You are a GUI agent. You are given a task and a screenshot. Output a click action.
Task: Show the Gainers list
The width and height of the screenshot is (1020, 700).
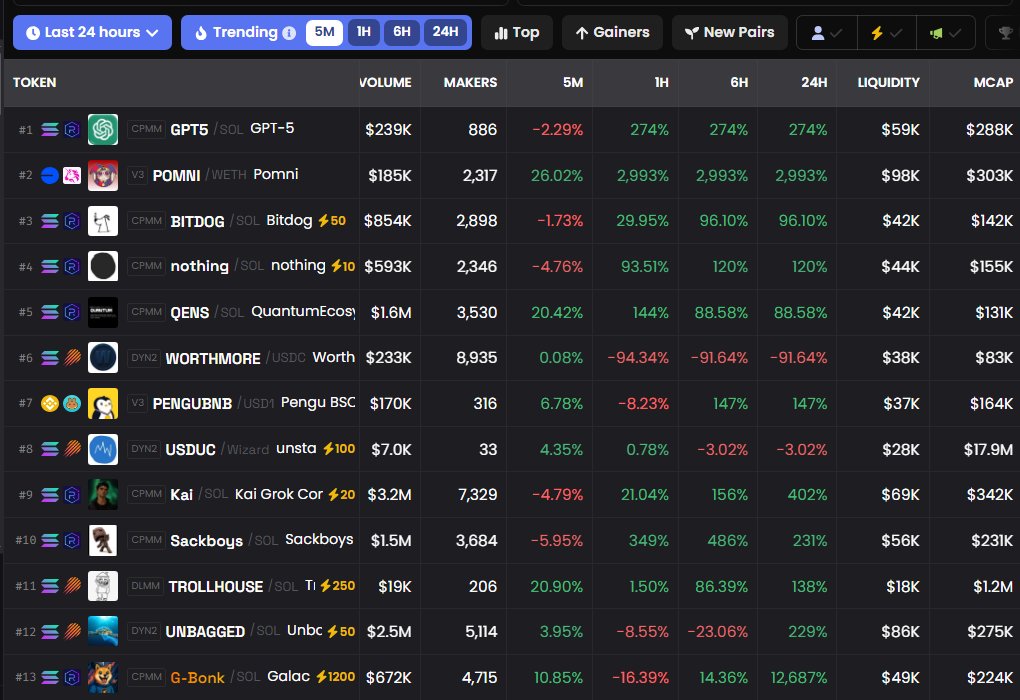(x=612, y=33)
